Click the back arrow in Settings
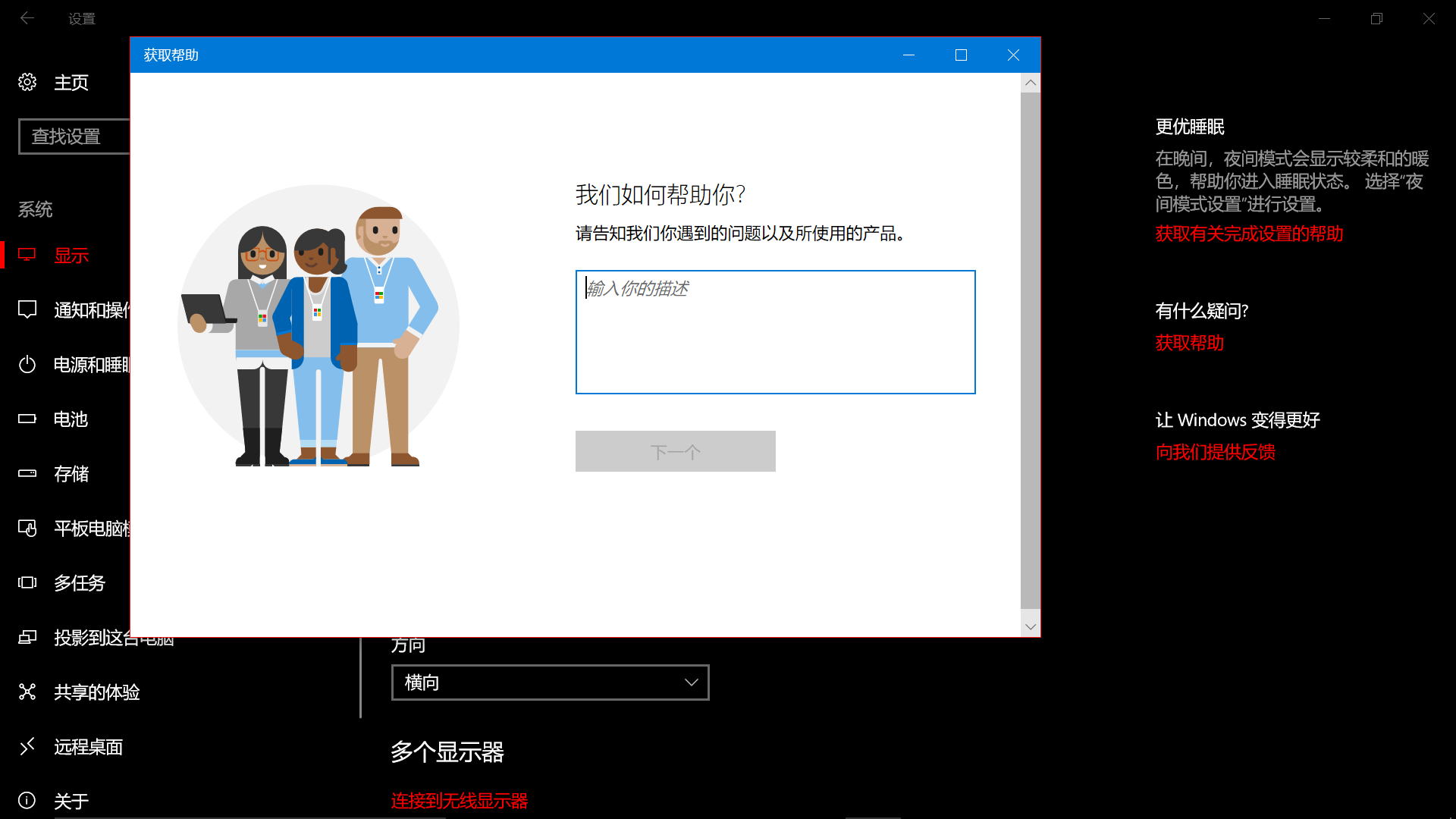The image size is (1456, 819). click(27, 18)
